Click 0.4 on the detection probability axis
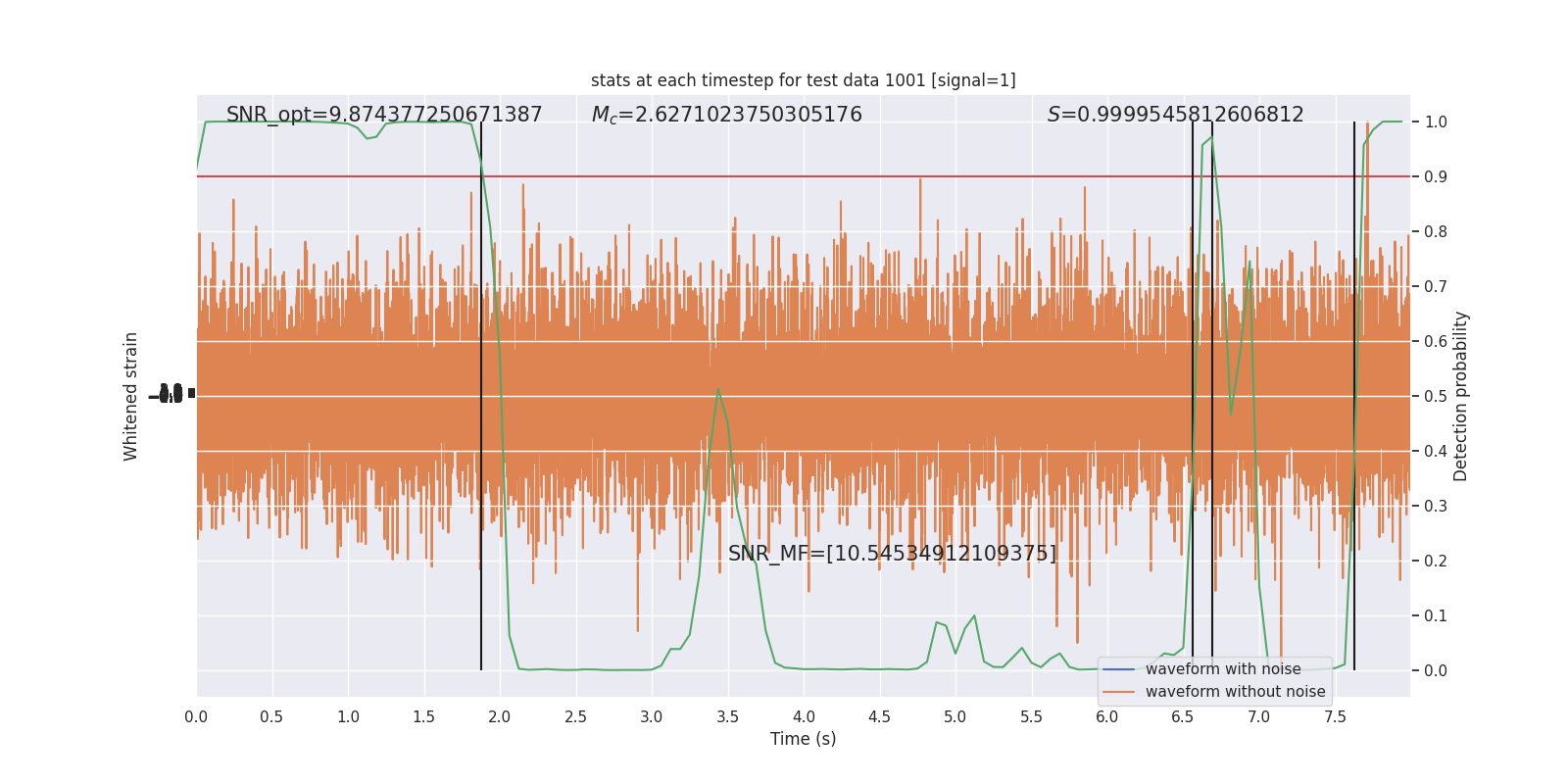1568x784 pixels. 1436,452
